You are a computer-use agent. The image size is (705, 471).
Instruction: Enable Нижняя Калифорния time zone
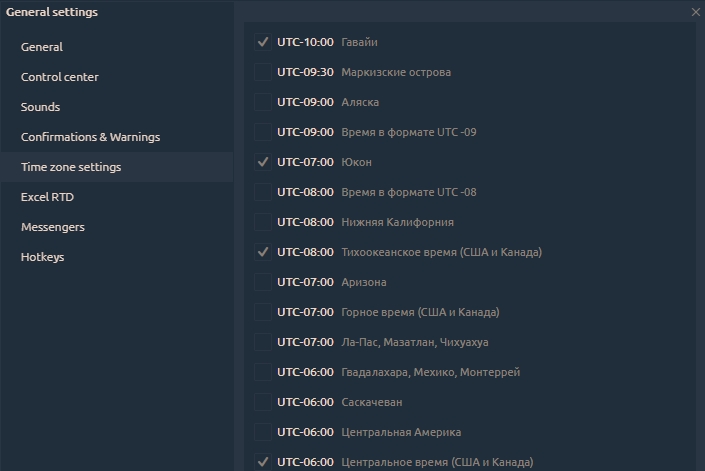[x=263, y=222]
